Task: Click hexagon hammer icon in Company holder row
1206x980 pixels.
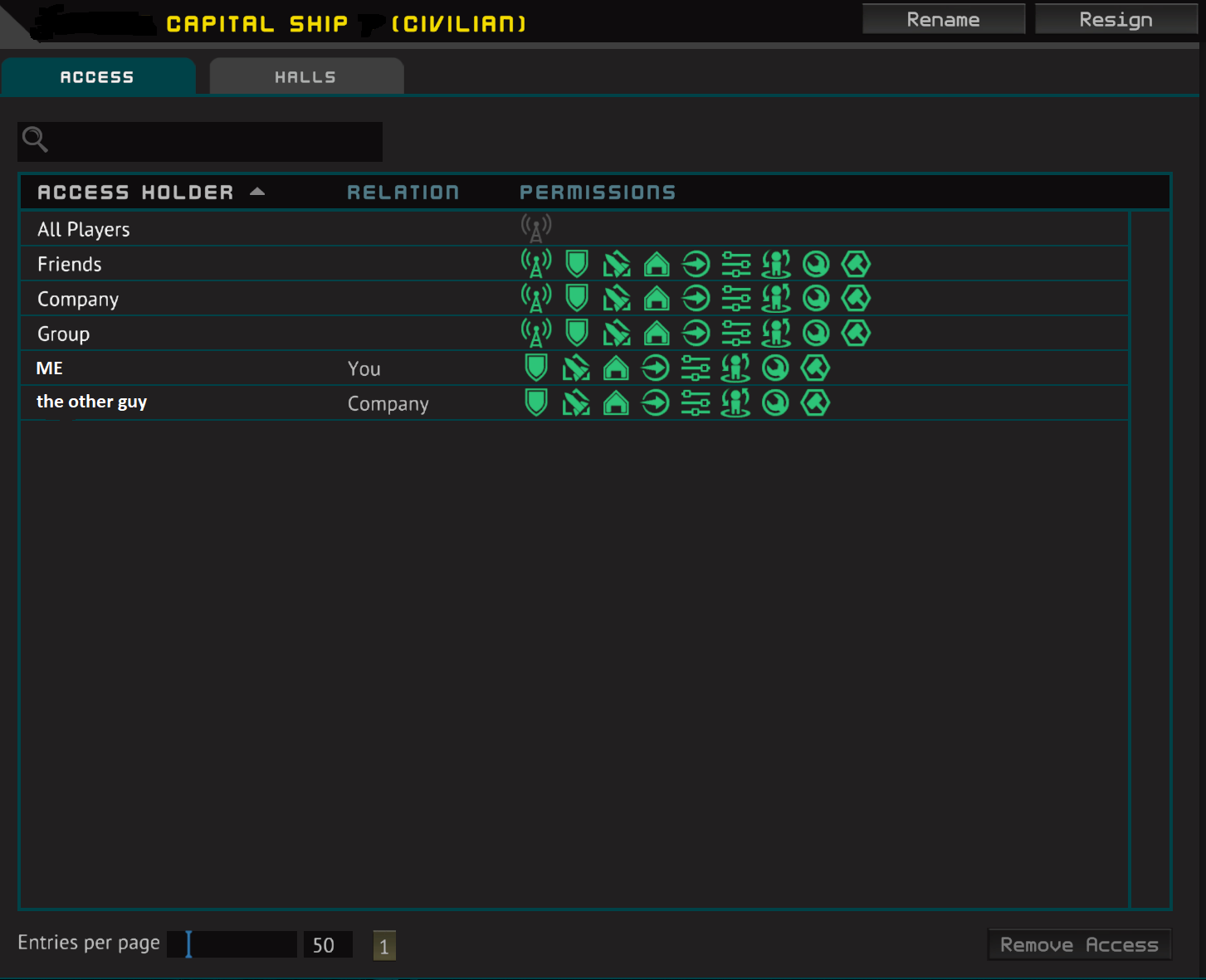Action: click(x=856, y=298)
